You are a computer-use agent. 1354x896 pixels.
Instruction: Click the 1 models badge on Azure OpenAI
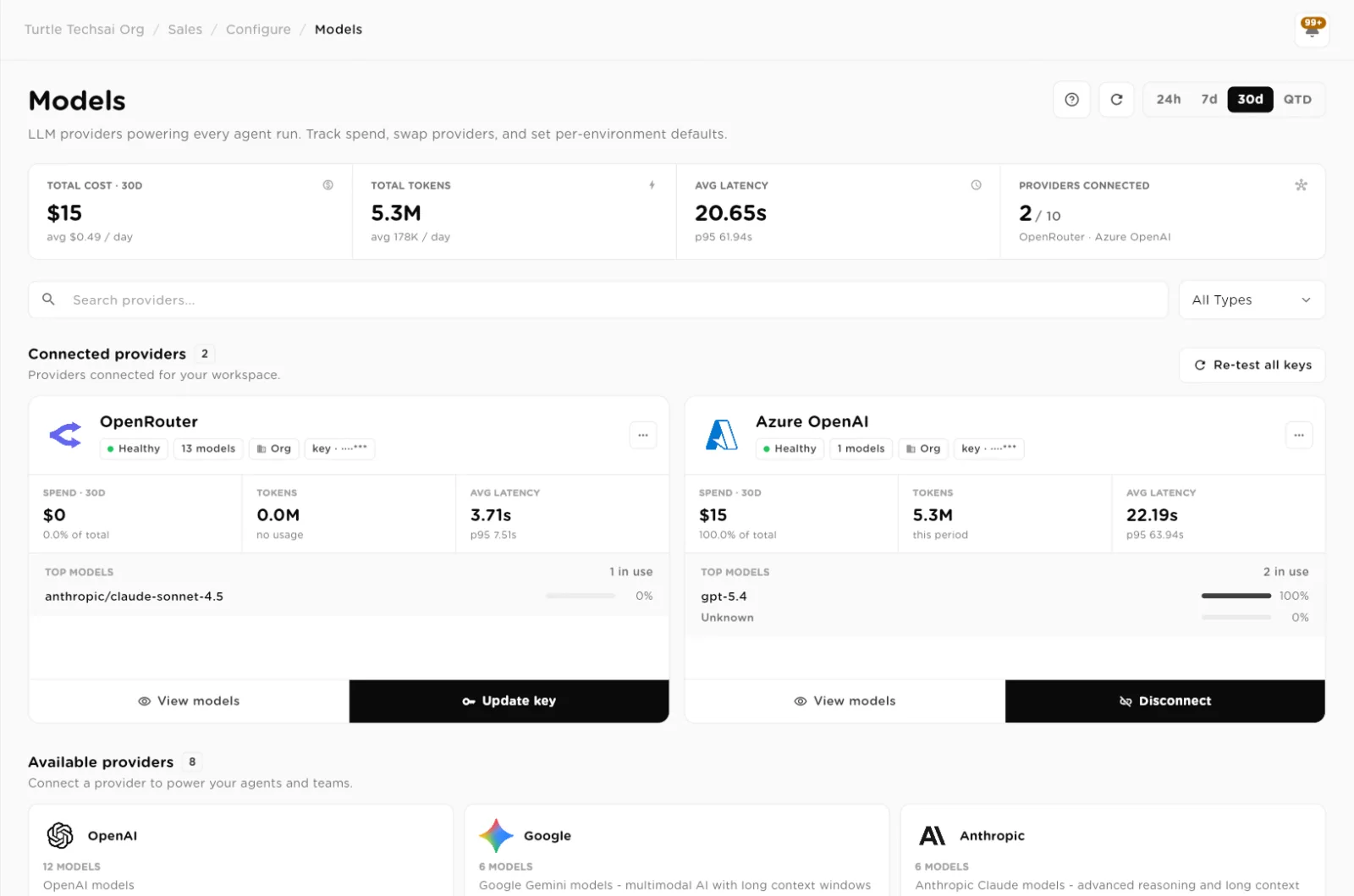(861, 448)
